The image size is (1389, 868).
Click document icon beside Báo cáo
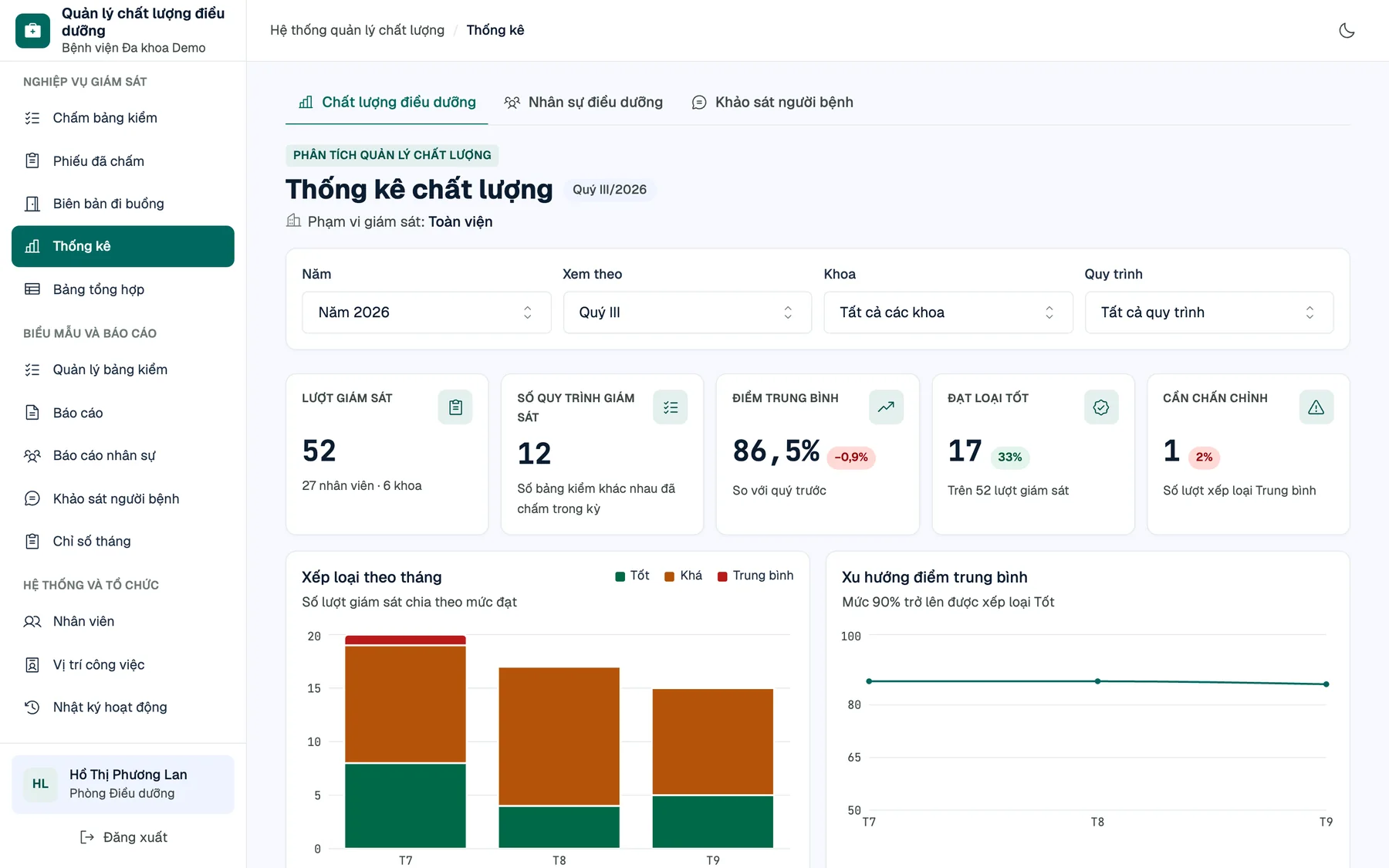click(32, 413)
